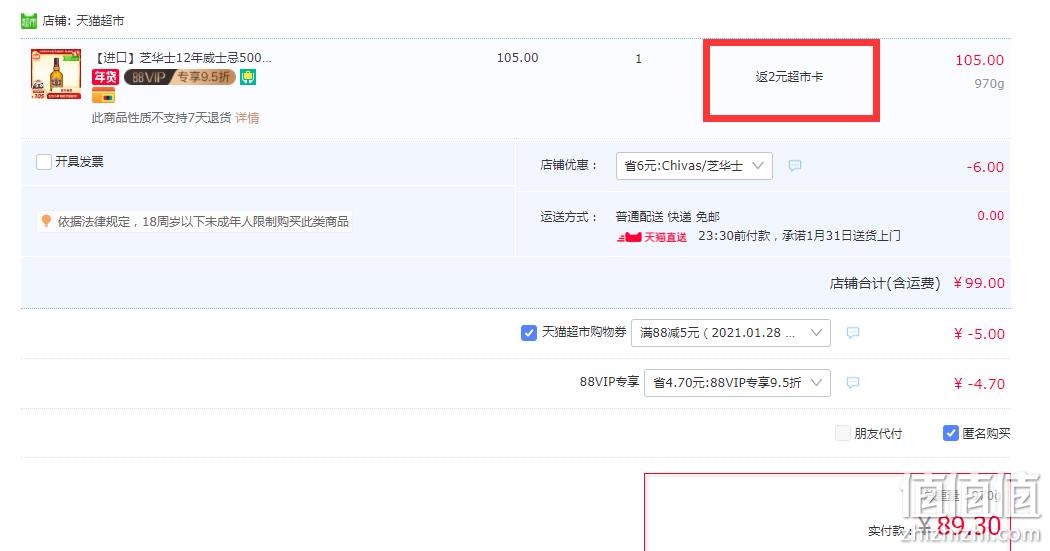The image size is (1050, 551).
Task: Click the ¥ -5.00 coupon amount
Action: [978, 334]
